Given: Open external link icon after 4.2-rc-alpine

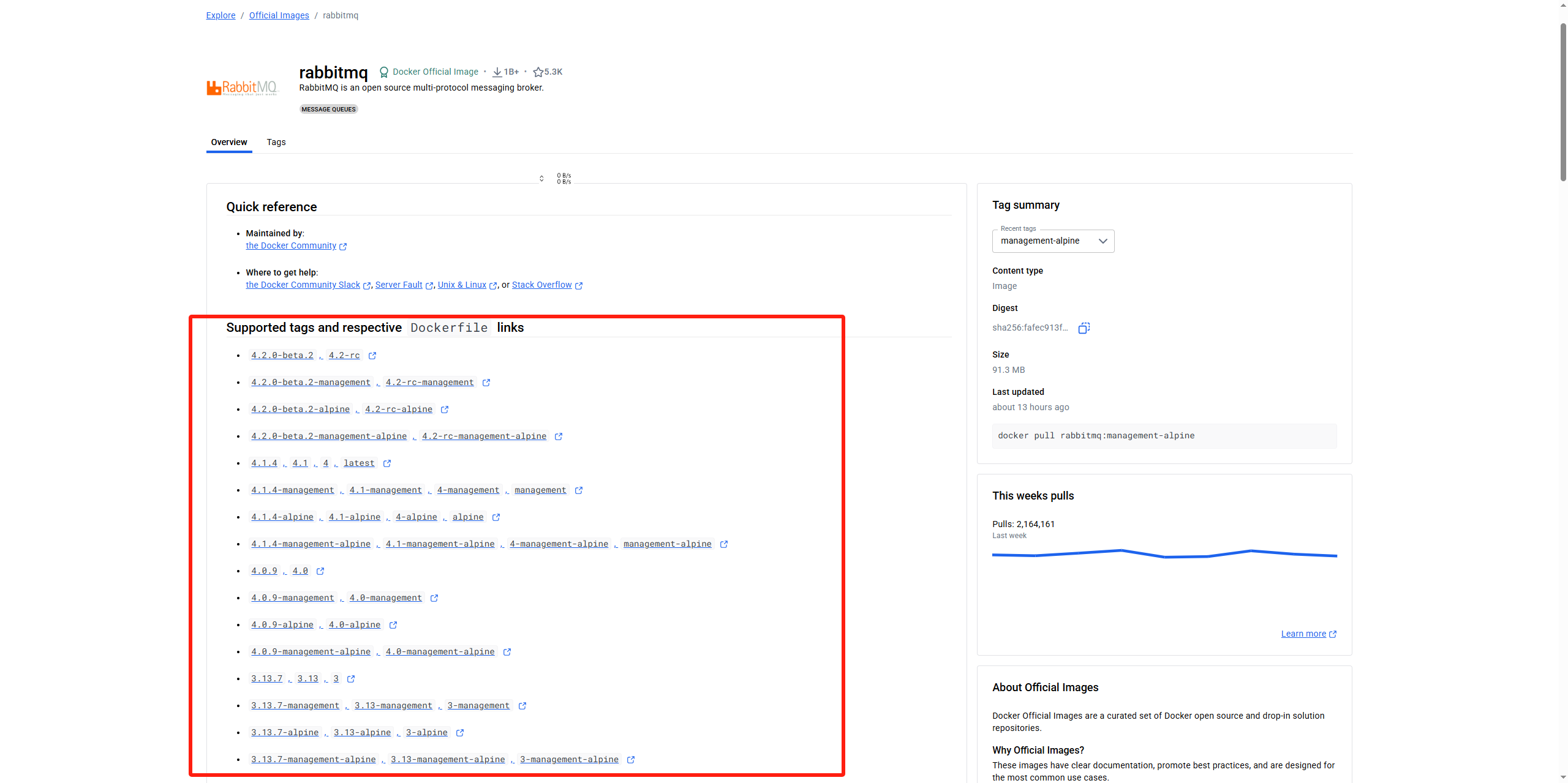Looking at the screenshot, I should coord(445,410).
